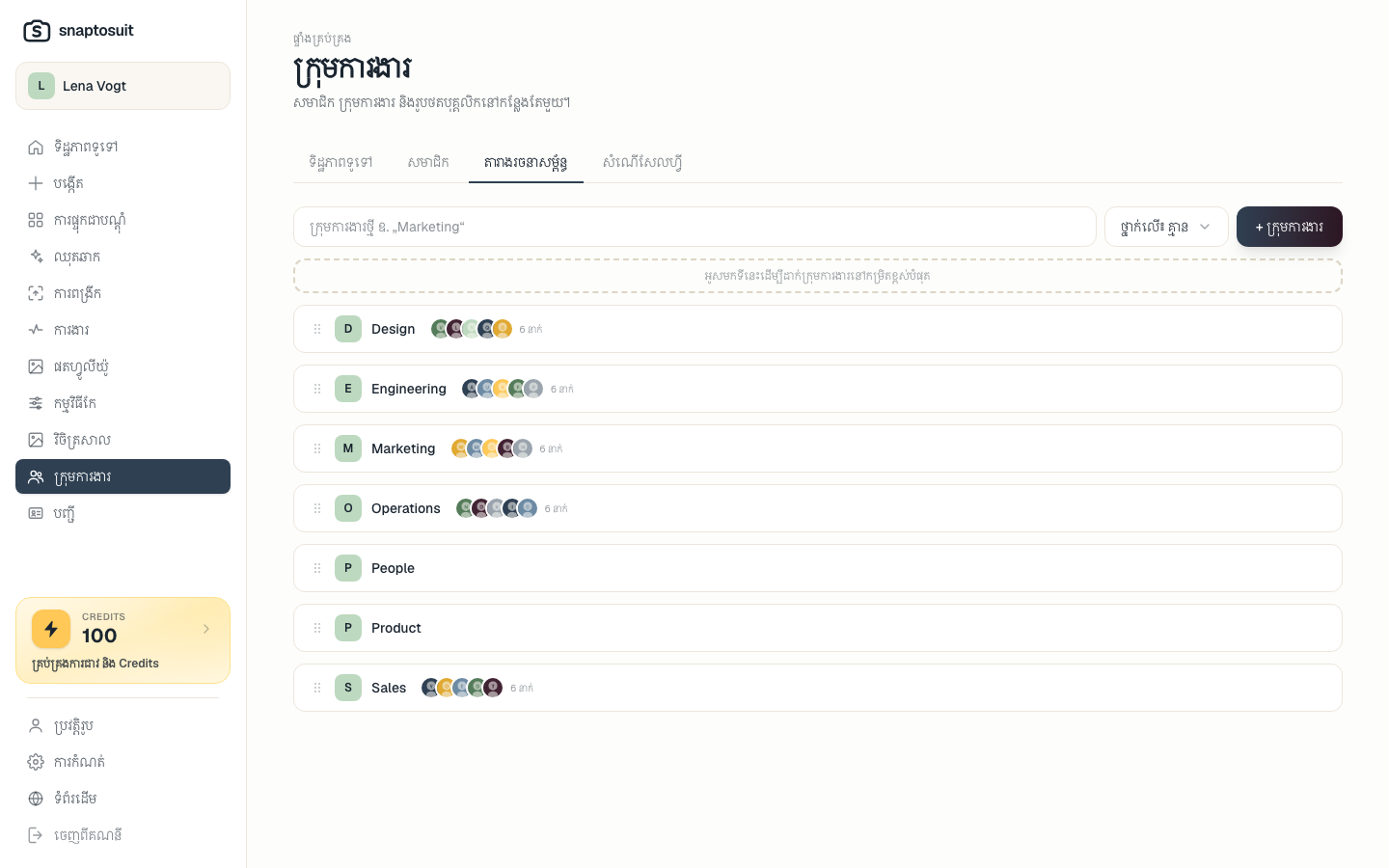Click the dashed top-level drop zone
Image resolution: width=1389 pixels, height=868 pixels.
tap(818, 276)
